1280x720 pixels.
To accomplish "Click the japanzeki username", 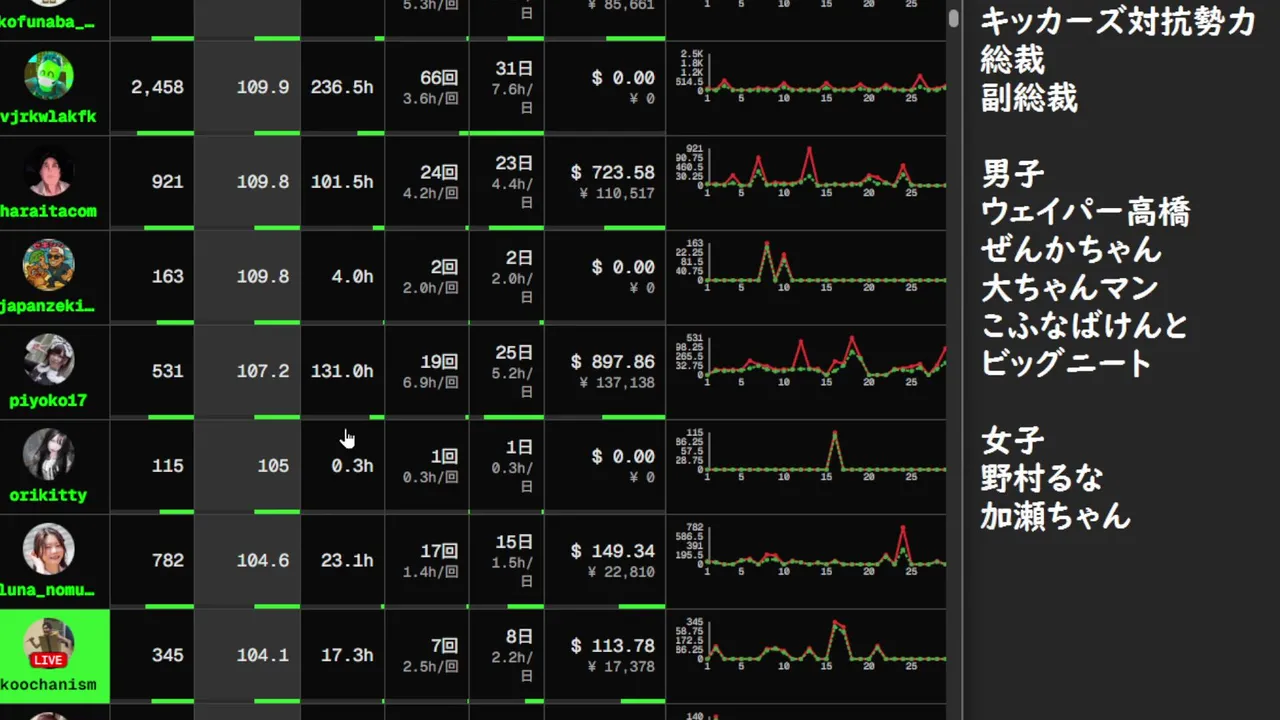I will click(48, 306).
